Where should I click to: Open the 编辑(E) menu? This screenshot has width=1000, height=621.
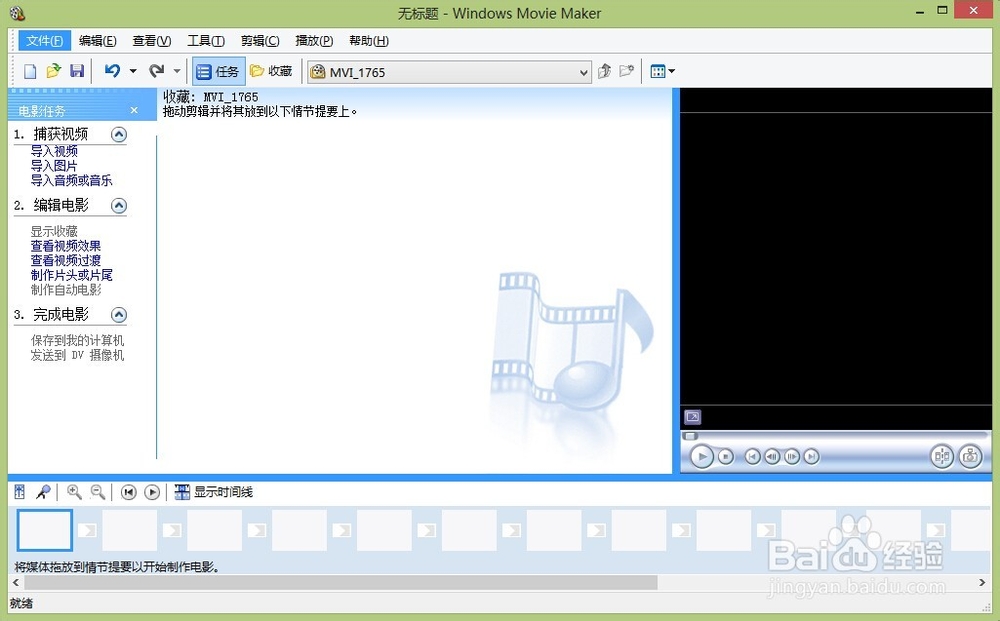[98, 41]
